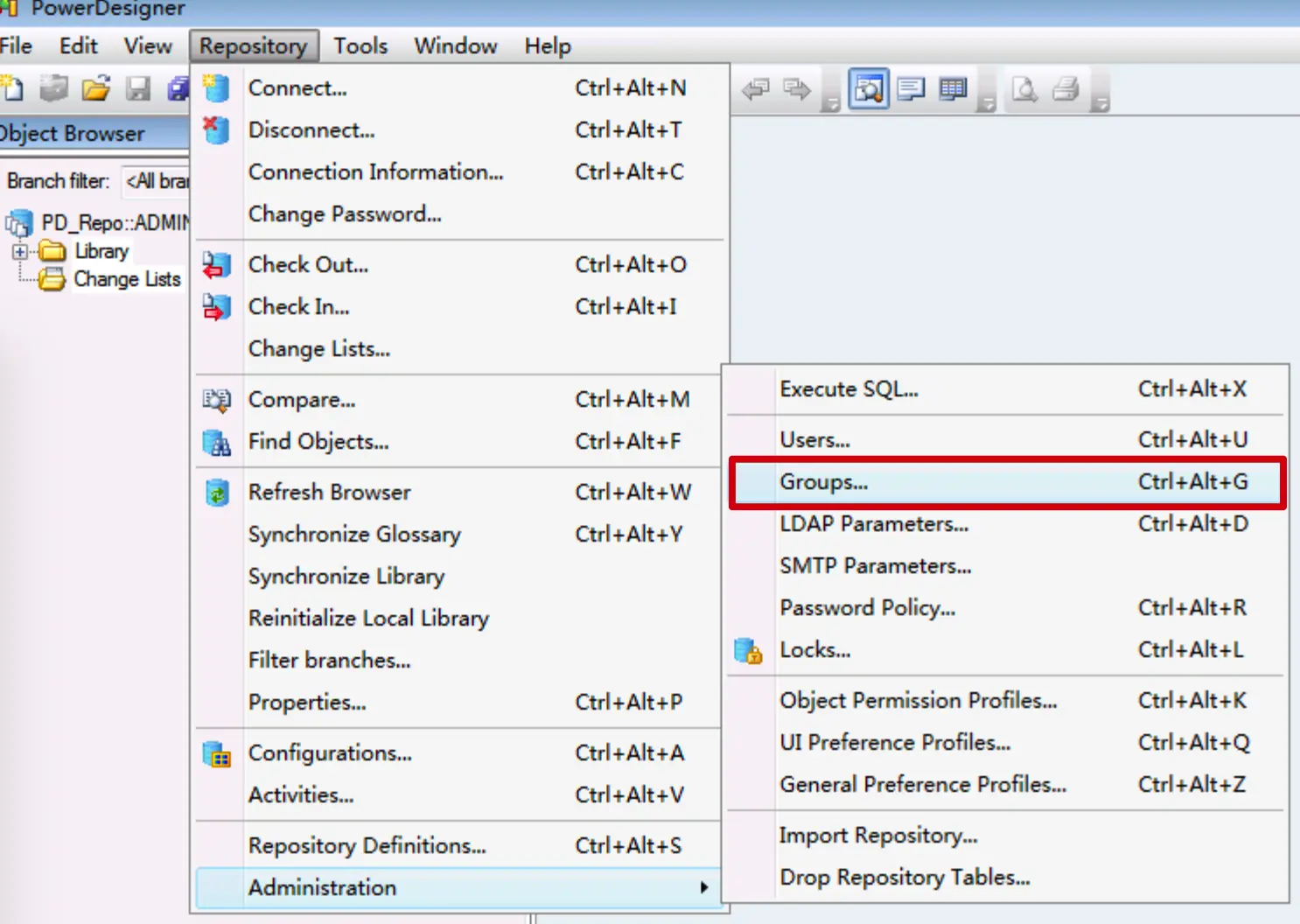
Task: Click the forward arrow toolbar icon
Action: click(797, 88)
